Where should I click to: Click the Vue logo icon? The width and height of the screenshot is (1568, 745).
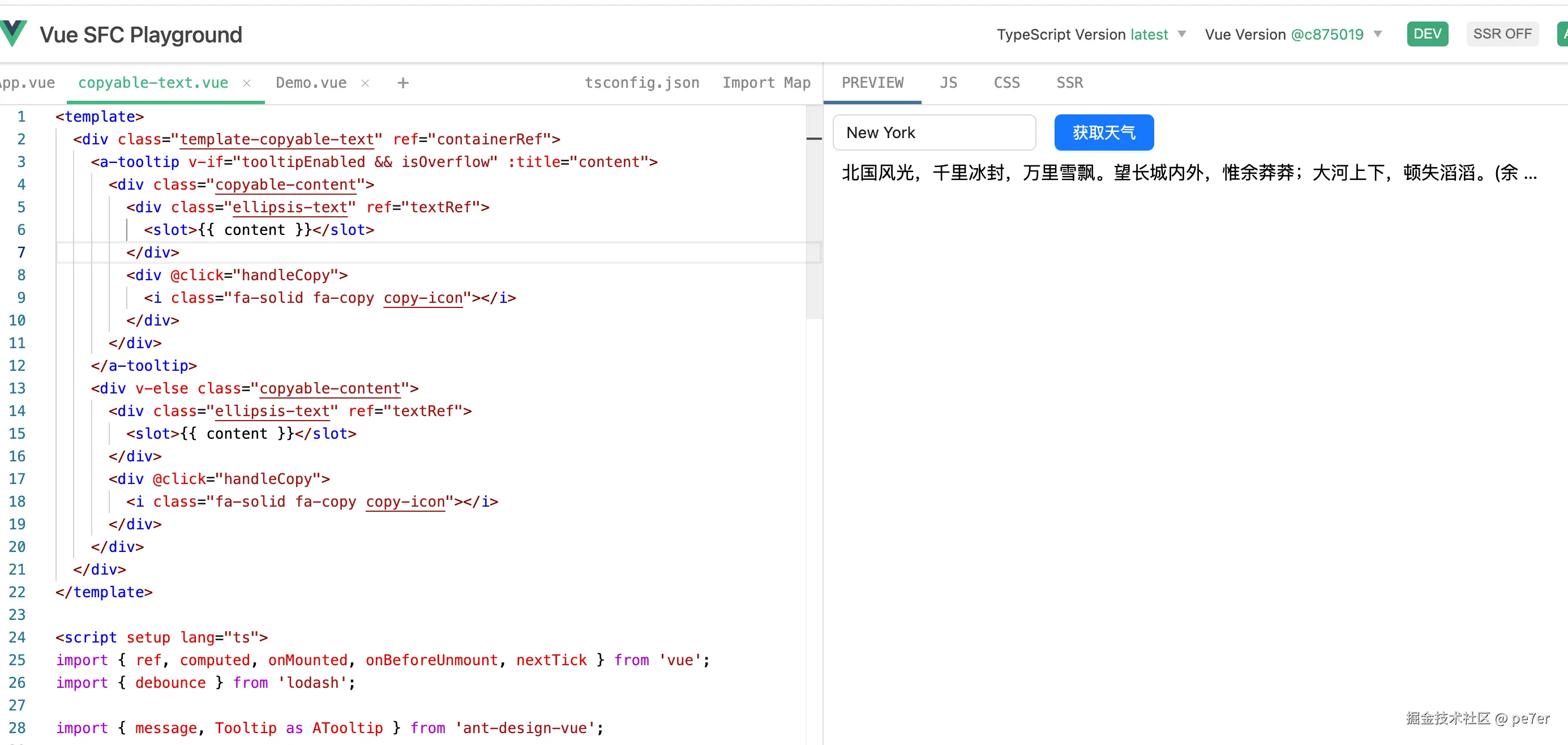tap(14, 33)
